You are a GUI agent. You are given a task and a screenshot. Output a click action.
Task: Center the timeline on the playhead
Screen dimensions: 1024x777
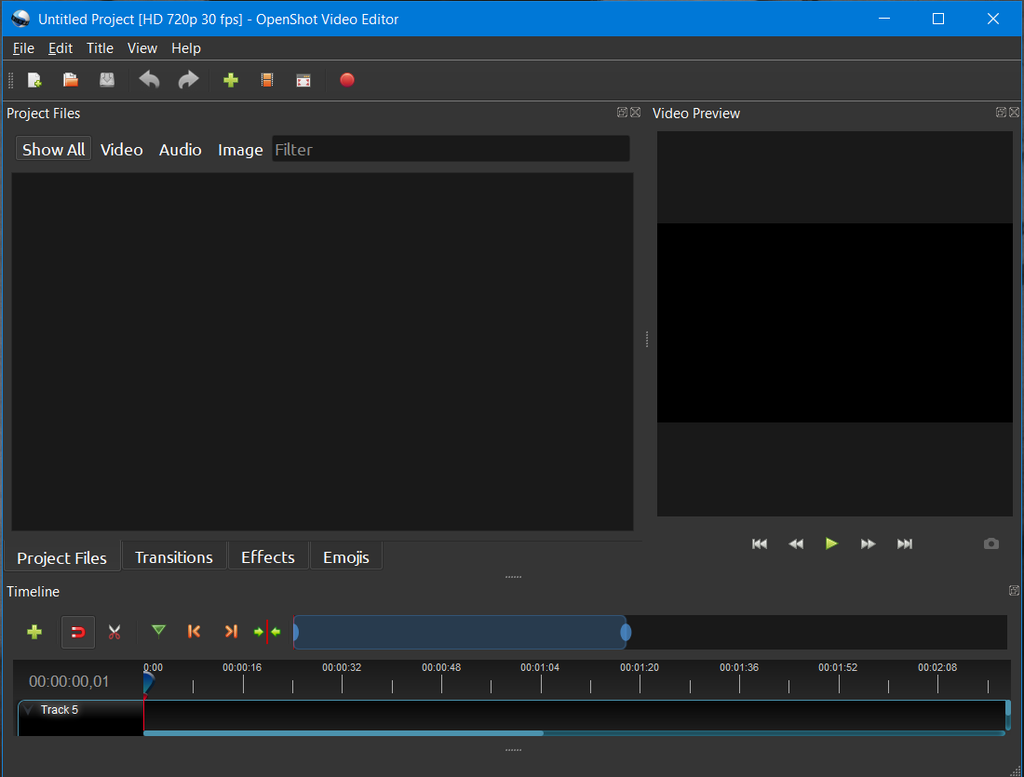click(267, 631)
